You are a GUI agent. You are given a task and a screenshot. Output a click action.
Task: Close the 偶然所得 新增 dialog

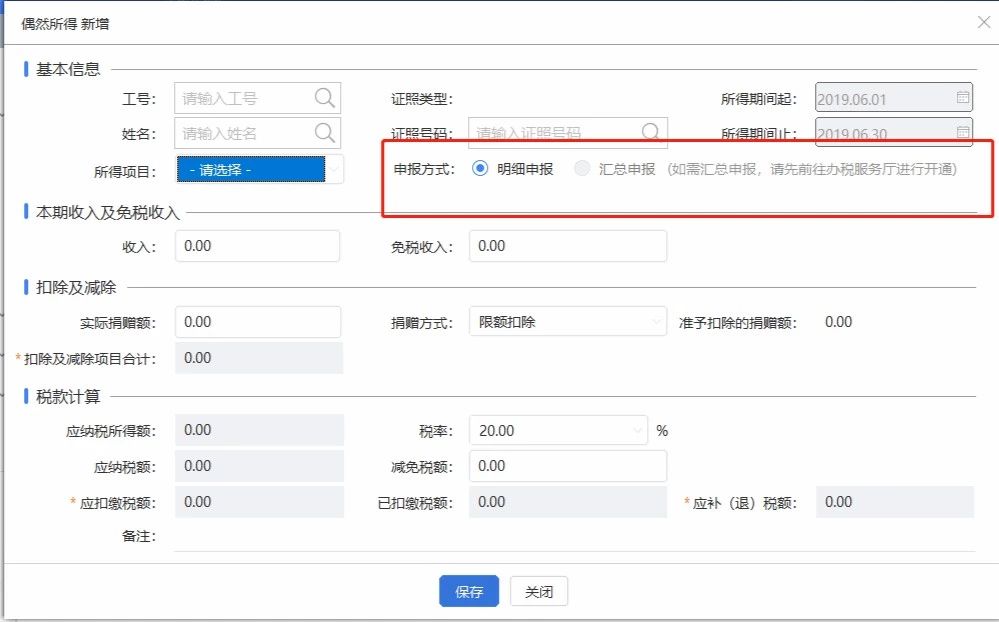[983, 22]
